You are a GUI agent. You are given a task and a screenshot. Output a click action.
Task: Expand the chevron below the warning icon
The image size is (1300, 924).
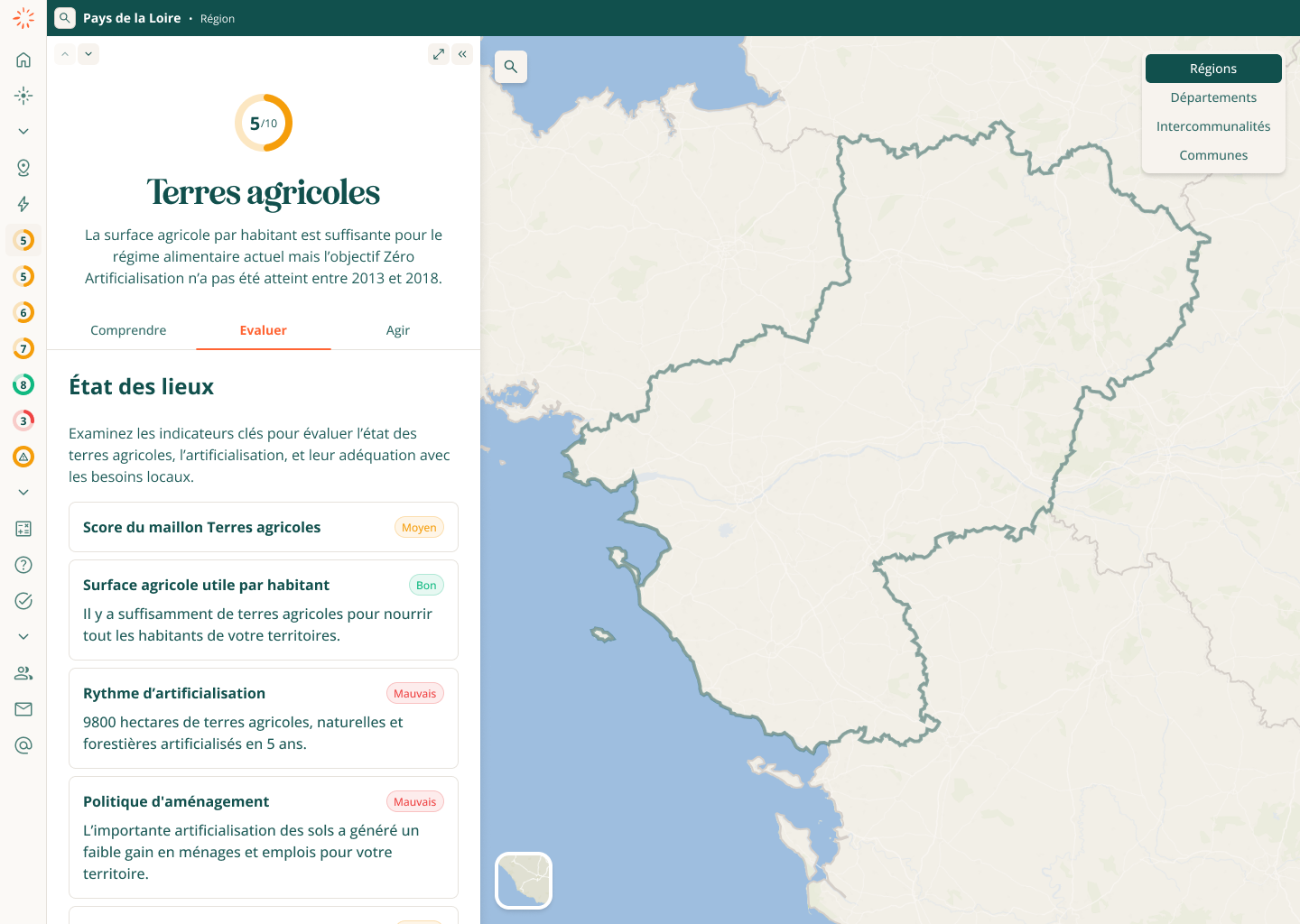(x=23, y=493)
